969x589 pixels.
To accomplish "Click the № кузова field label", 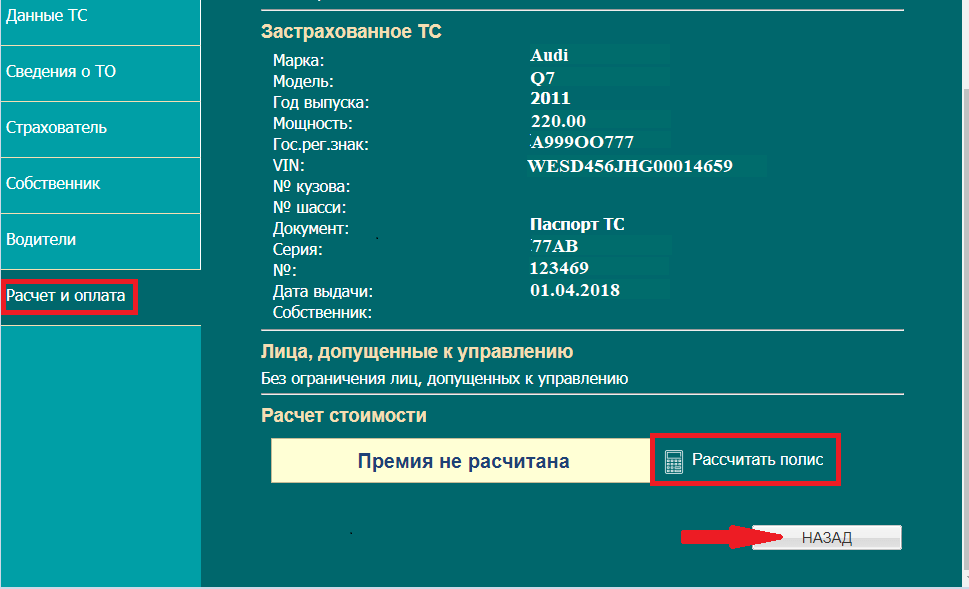I will 311,187.
